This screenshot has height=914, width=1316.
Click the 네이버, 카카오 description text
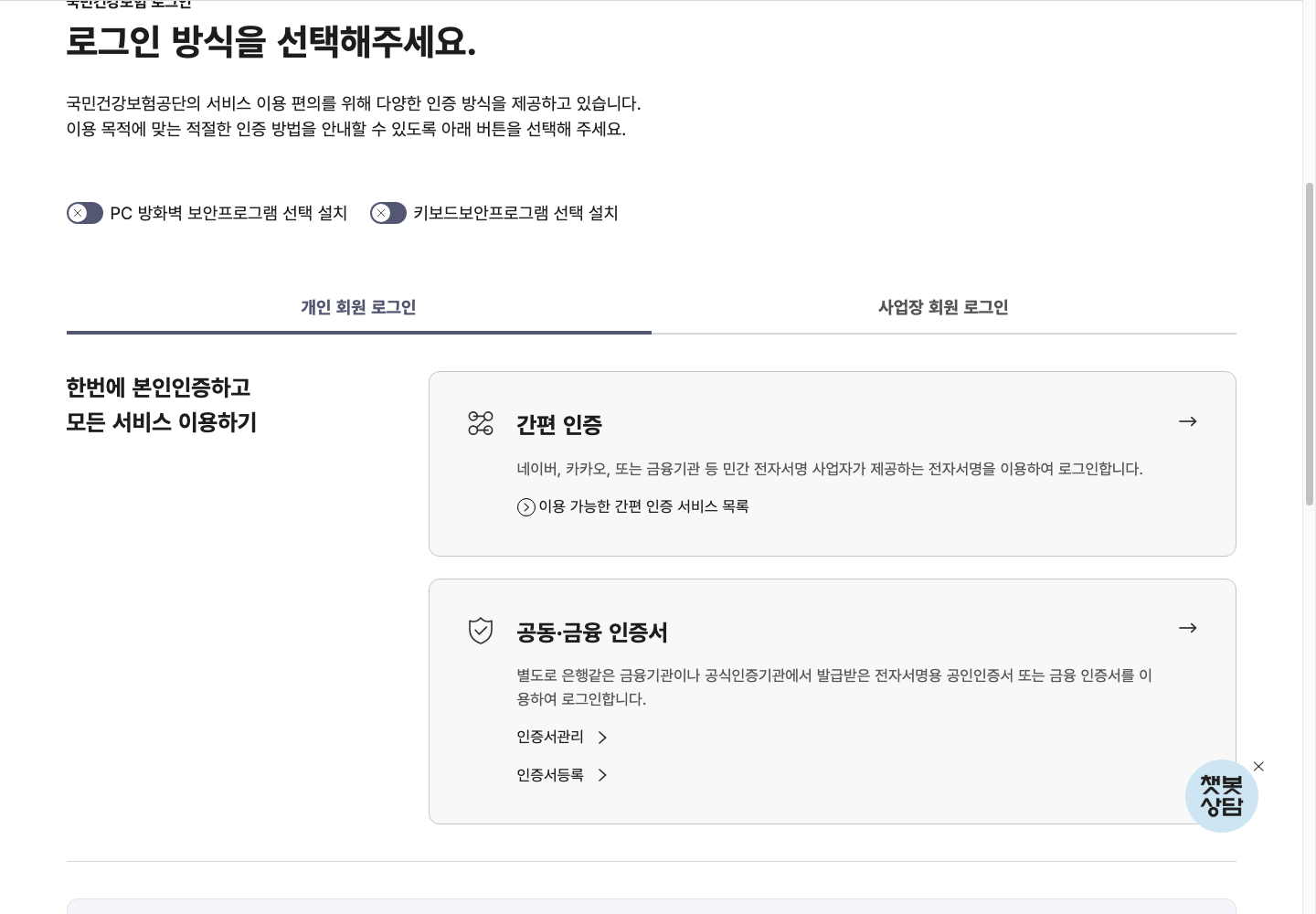click(x=830, y=469)
